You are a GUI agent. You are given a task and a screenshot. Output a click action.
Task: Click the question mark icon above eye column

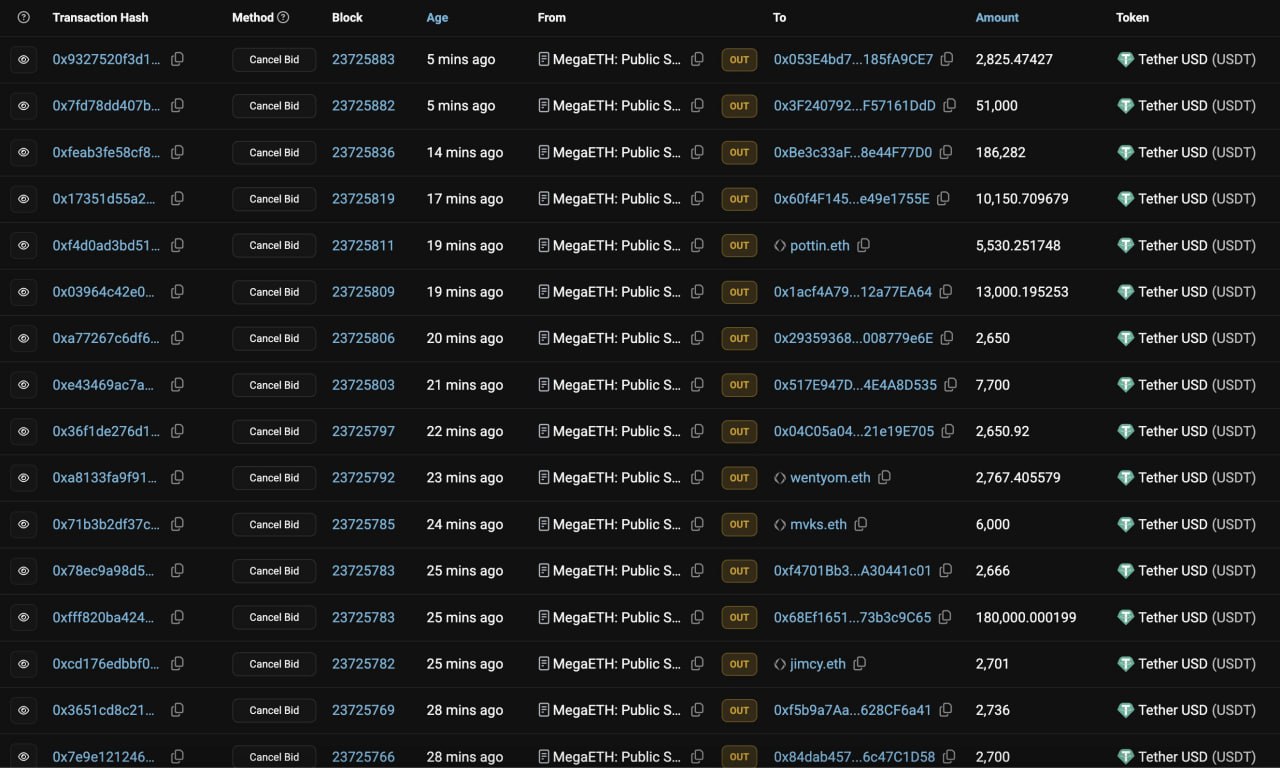click(24, 17)
